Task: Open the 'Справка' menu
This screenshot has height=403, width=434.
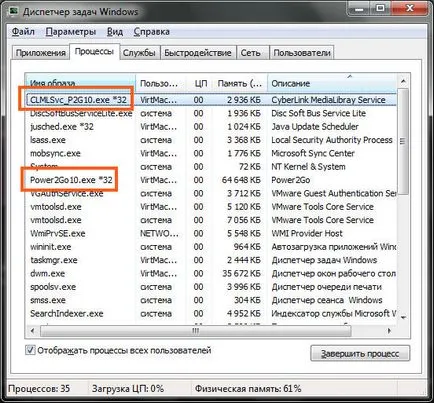Action: coord(152,32)
